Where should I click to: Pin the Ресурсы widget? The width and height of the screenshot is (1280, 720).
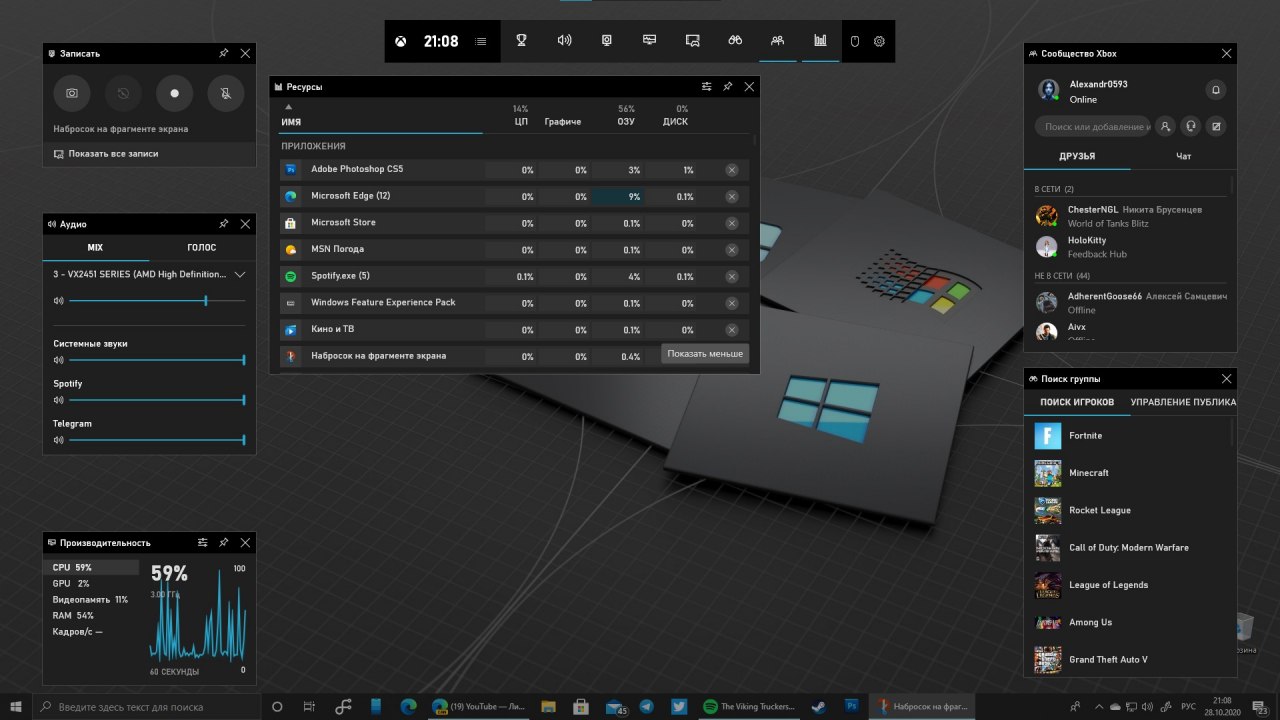pyautogui.click(x=728, y=87)
